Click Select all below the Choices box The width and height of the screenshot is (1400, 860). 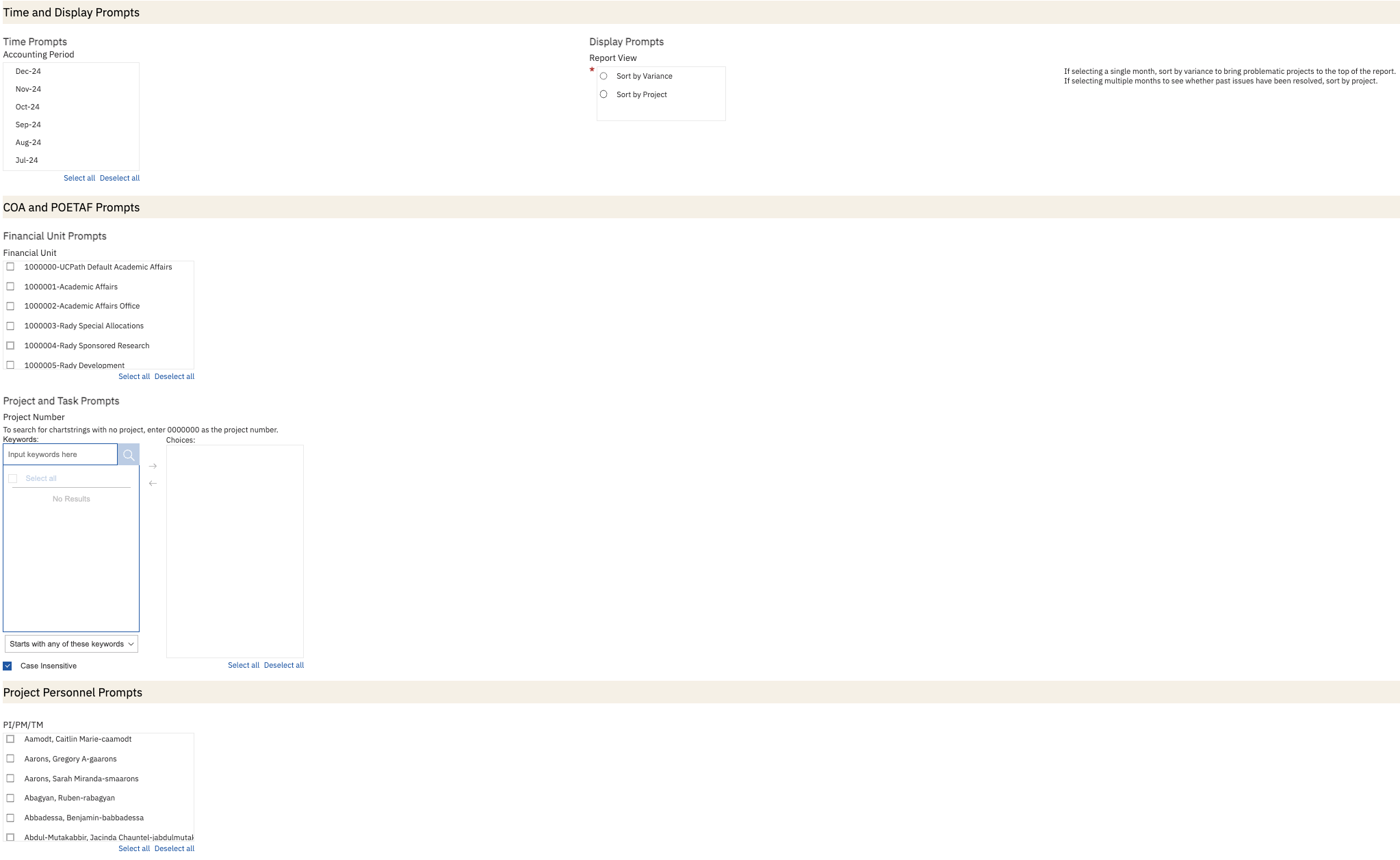point(243,665)
